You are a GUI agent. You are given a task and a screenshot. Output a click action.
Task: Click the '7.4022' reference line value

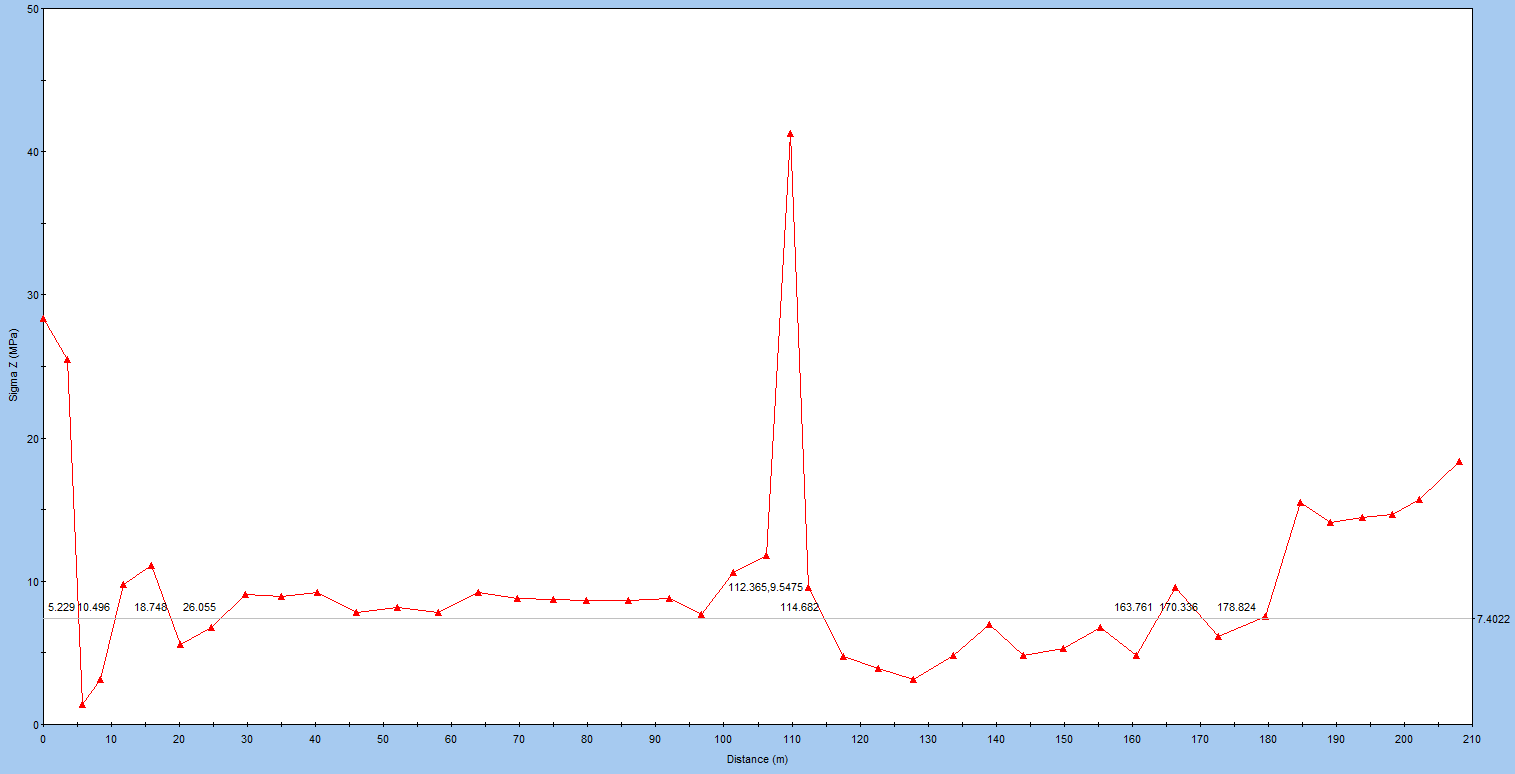[x=1493, y=619]
